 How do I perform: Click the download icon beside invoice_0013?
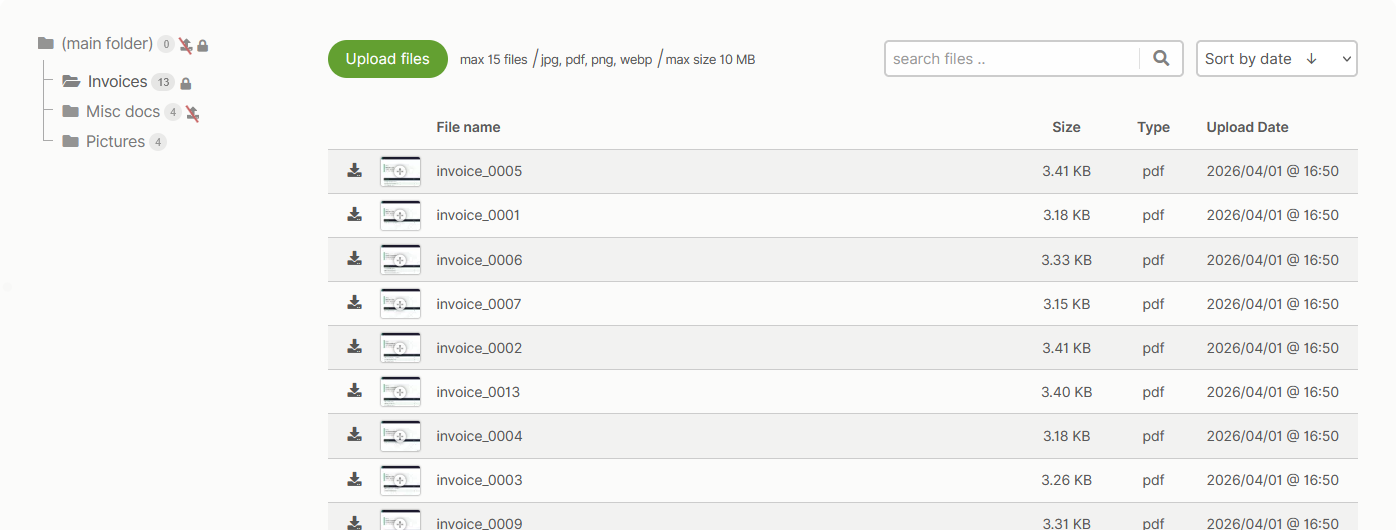coord(354,391)
